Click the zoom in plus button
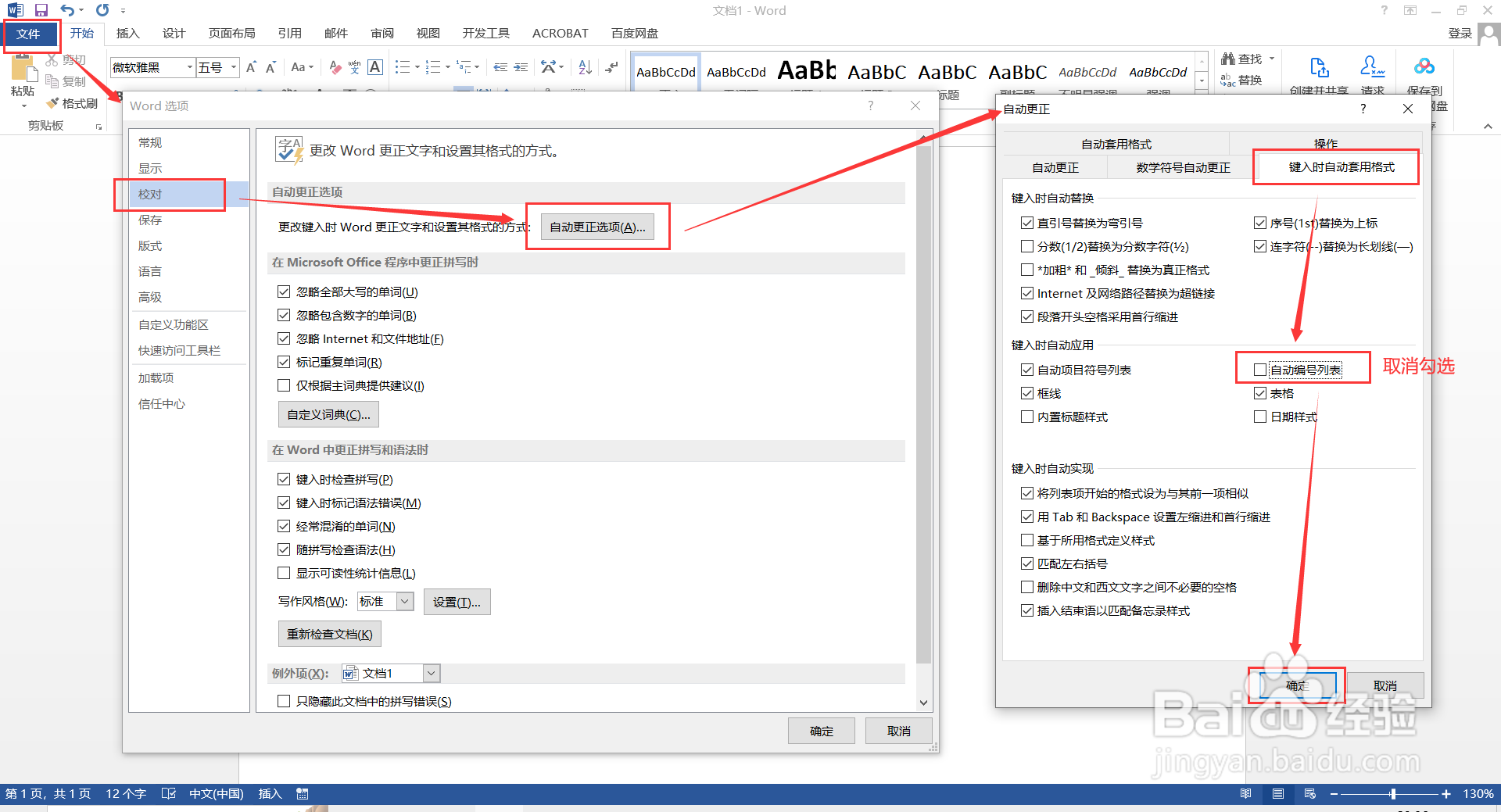 (x=1446, y=793)
